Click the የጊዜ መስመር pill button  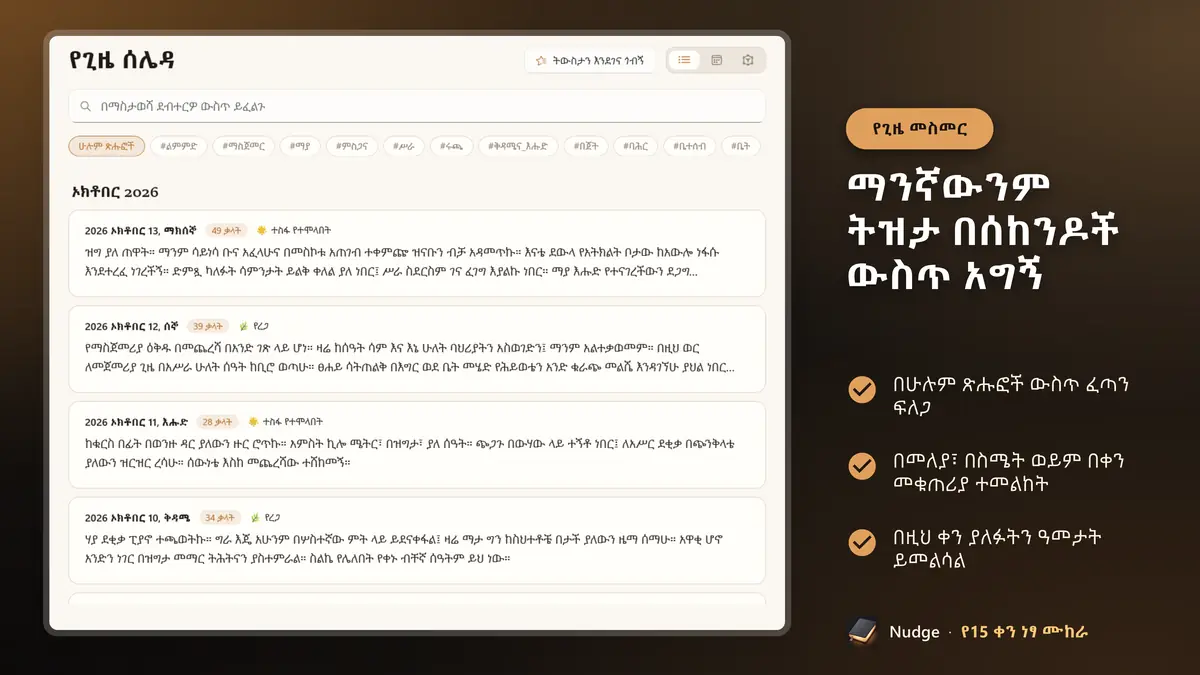[919, 129]
